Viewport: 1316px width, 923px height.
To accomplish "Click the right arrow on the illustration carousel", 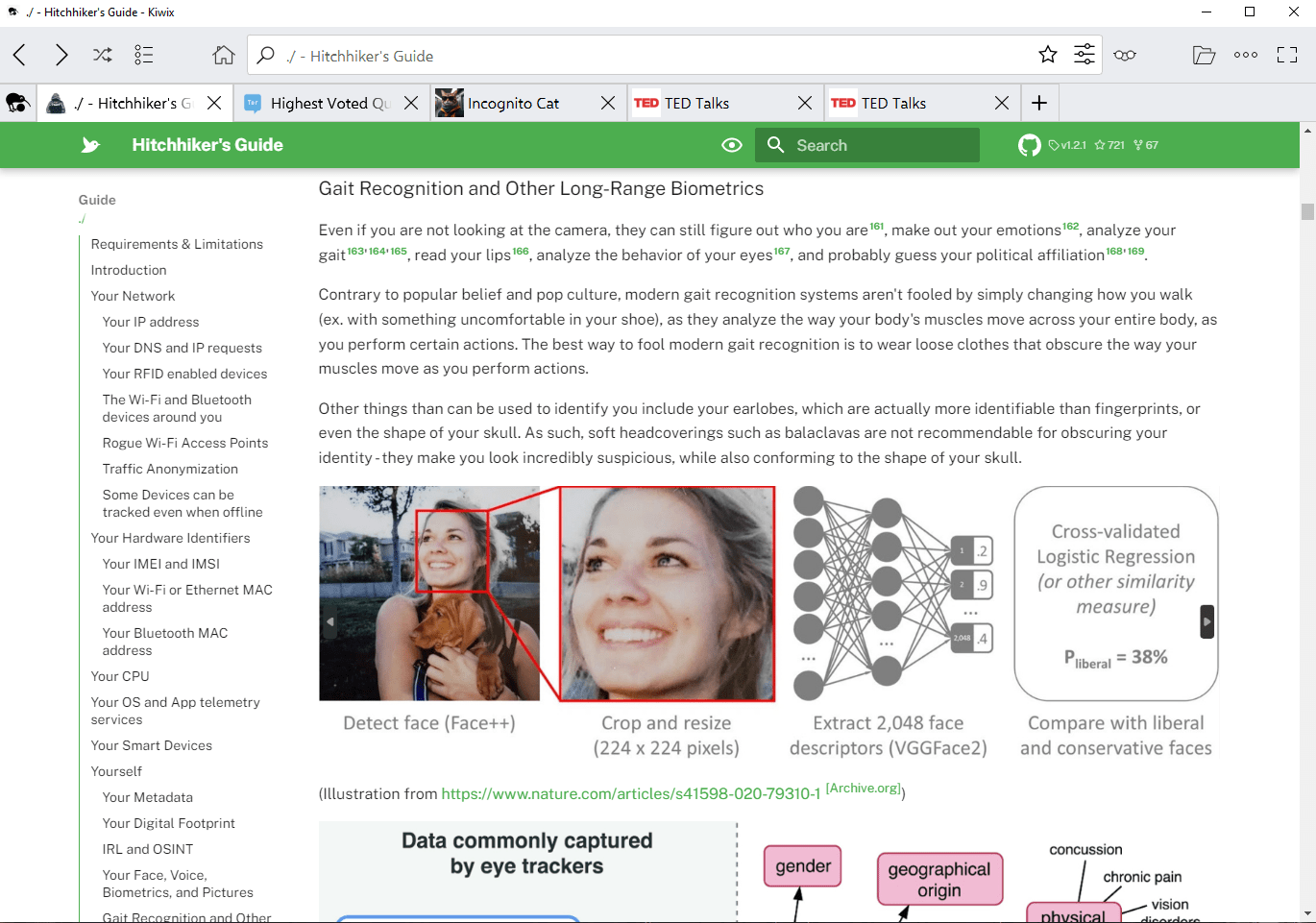I will pyautogui.click(x=1207, y=621).
